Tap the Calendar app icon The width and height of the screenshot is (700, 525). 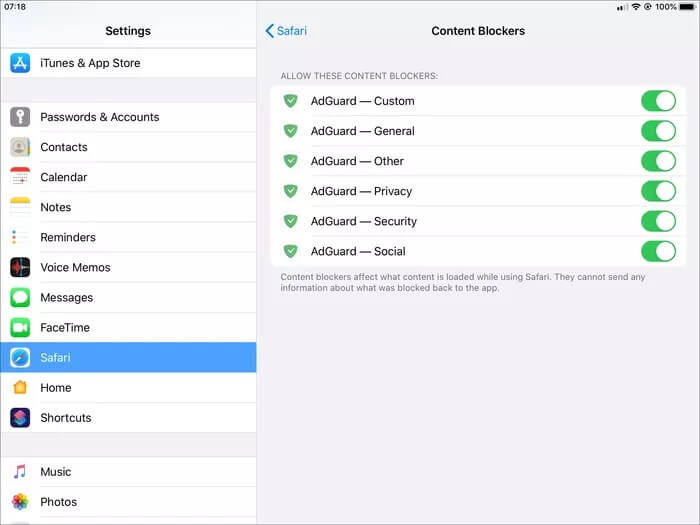(20, 177)
